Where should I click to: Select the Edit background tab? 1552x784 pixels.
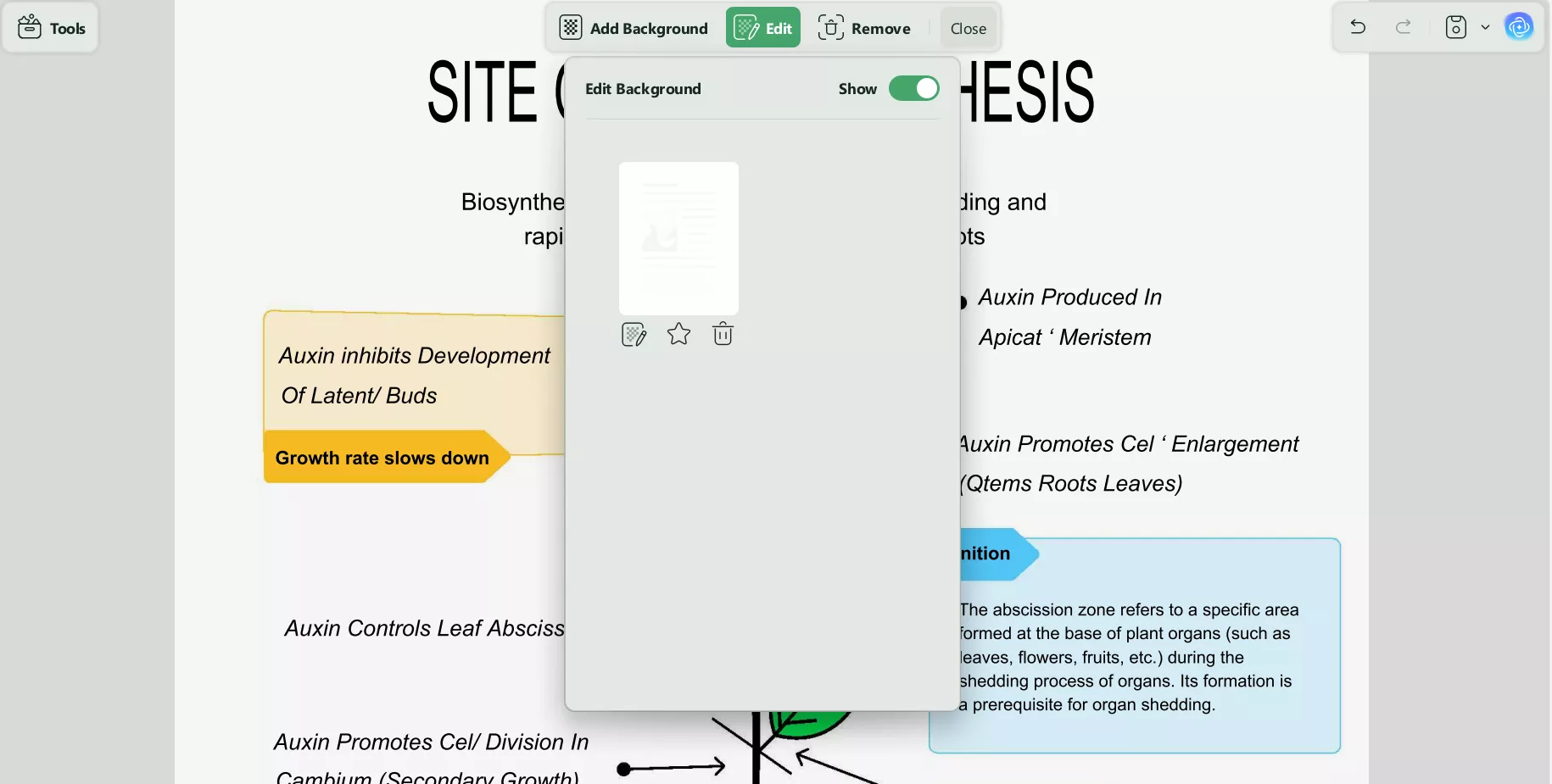click(x=762, y=28)
